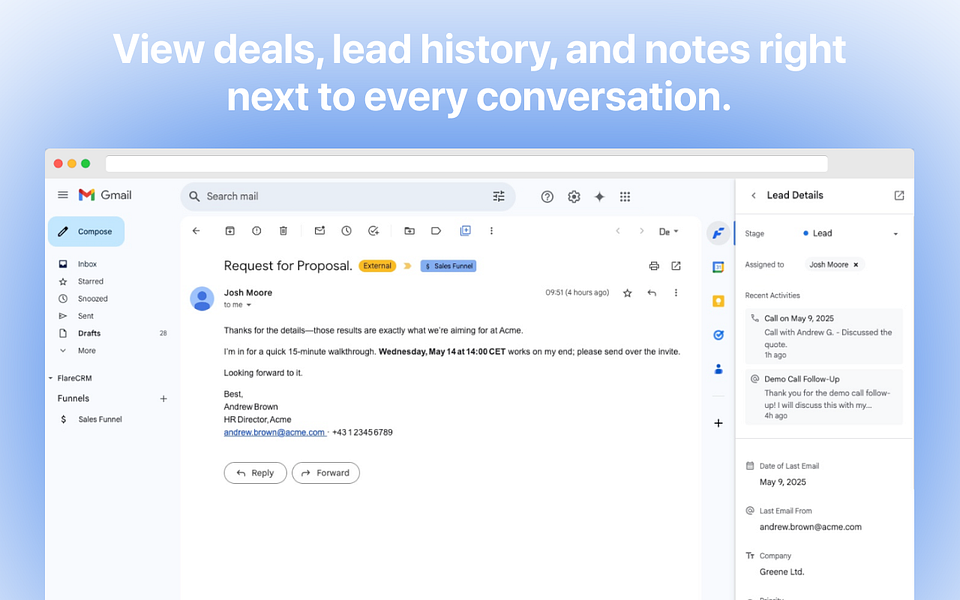Open the Gmail main menu hamburger
This screenshot has height=600, width=960.
coord(62,195)
